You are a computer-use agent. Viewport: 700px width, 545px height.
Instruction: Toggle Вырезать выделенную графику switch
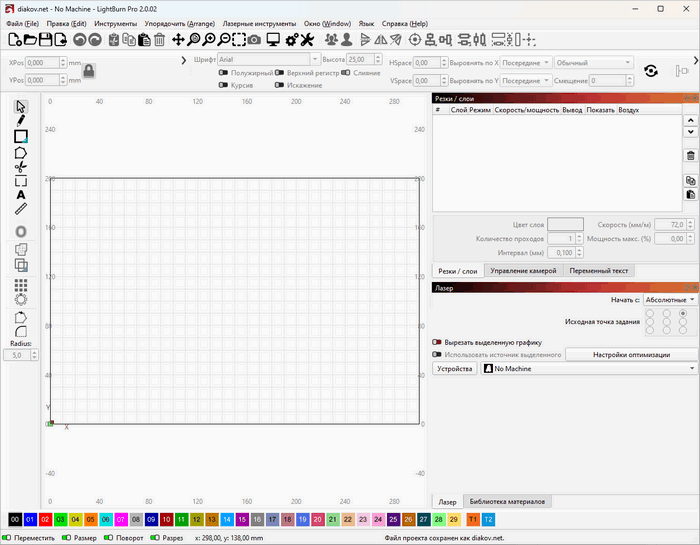[437, 342]
